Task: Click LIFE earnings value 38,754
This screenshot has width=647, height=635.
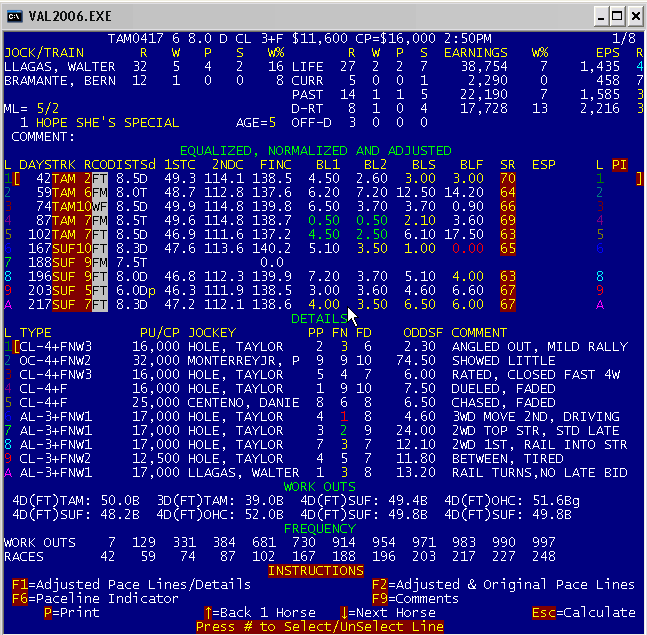Action: point(484,66)
